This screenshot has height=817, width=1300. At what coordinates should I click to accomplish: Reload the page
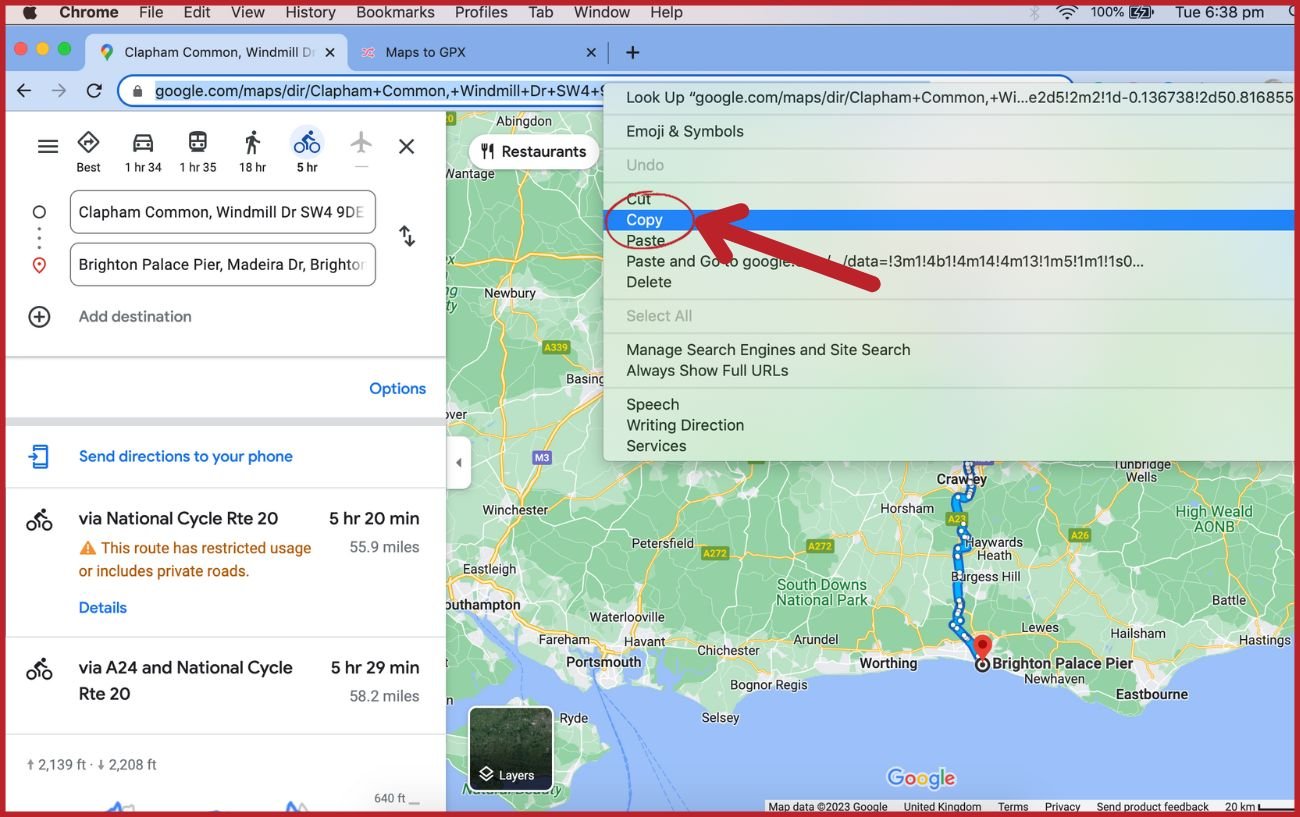pyautogui.click(x=94, y=91)
